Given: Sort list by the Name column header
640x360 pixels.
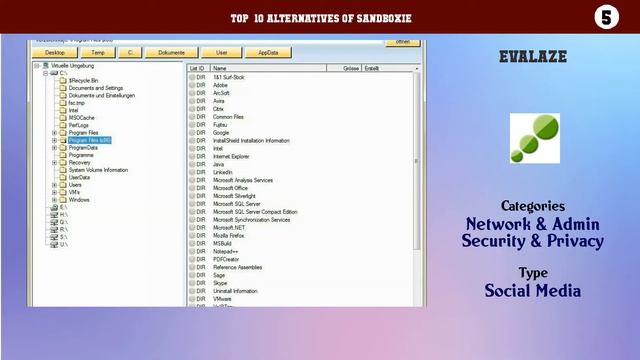Looking at the screenshot, I should click(x=269, y=68).
